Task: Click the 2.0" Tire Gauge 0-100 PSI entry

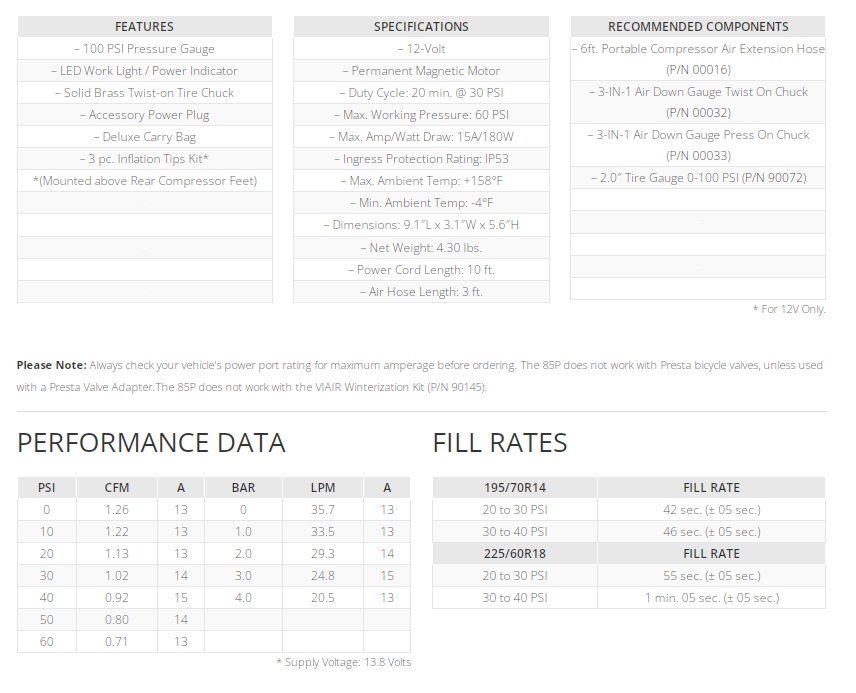Action: point(698,178)
